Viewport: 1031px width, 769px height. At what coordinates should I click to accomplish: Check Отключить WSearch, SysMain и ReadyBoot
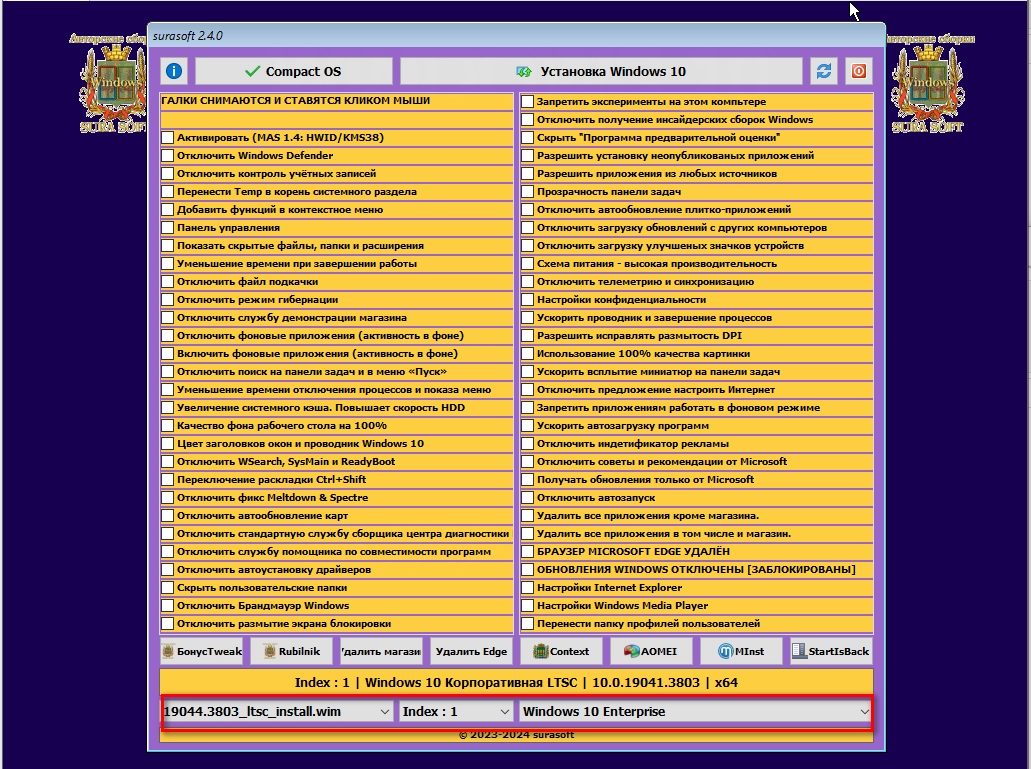168,461
